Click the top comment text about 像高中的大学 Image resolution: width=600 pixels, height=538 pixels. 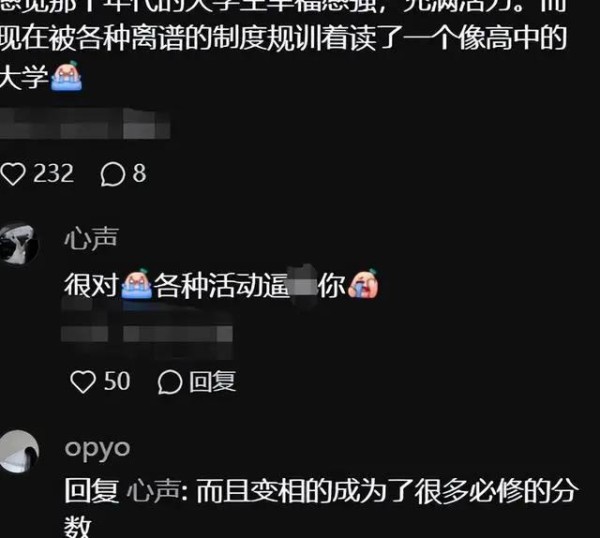tap(283, 45)
